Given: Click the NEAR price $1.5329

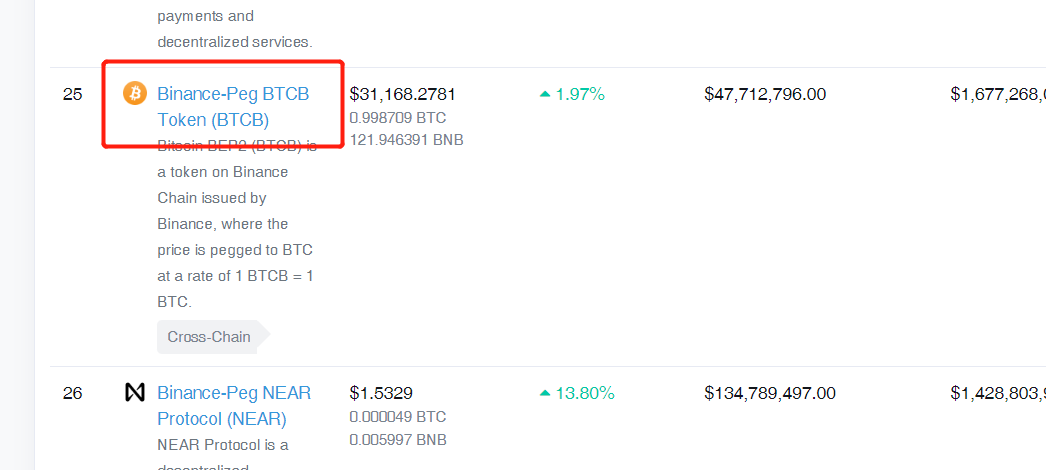Looking at the screenshot, I should pyautogui.click(x=381, y=393).
